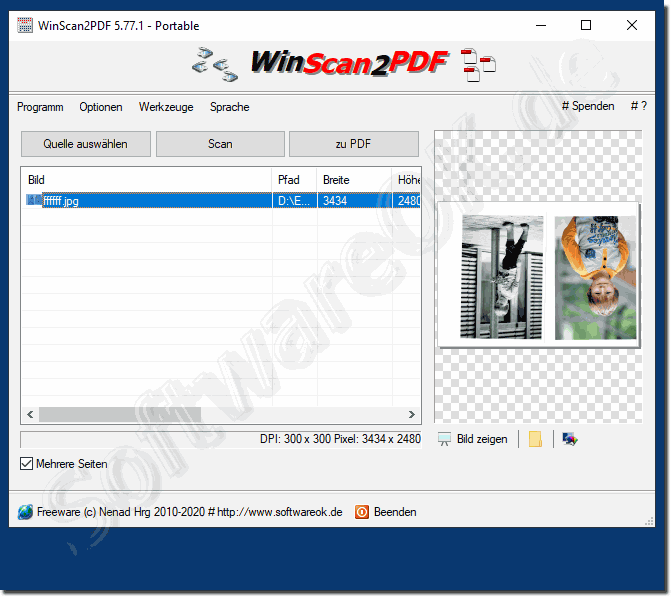Click the globe icon in the status bar

pos(25,512)
